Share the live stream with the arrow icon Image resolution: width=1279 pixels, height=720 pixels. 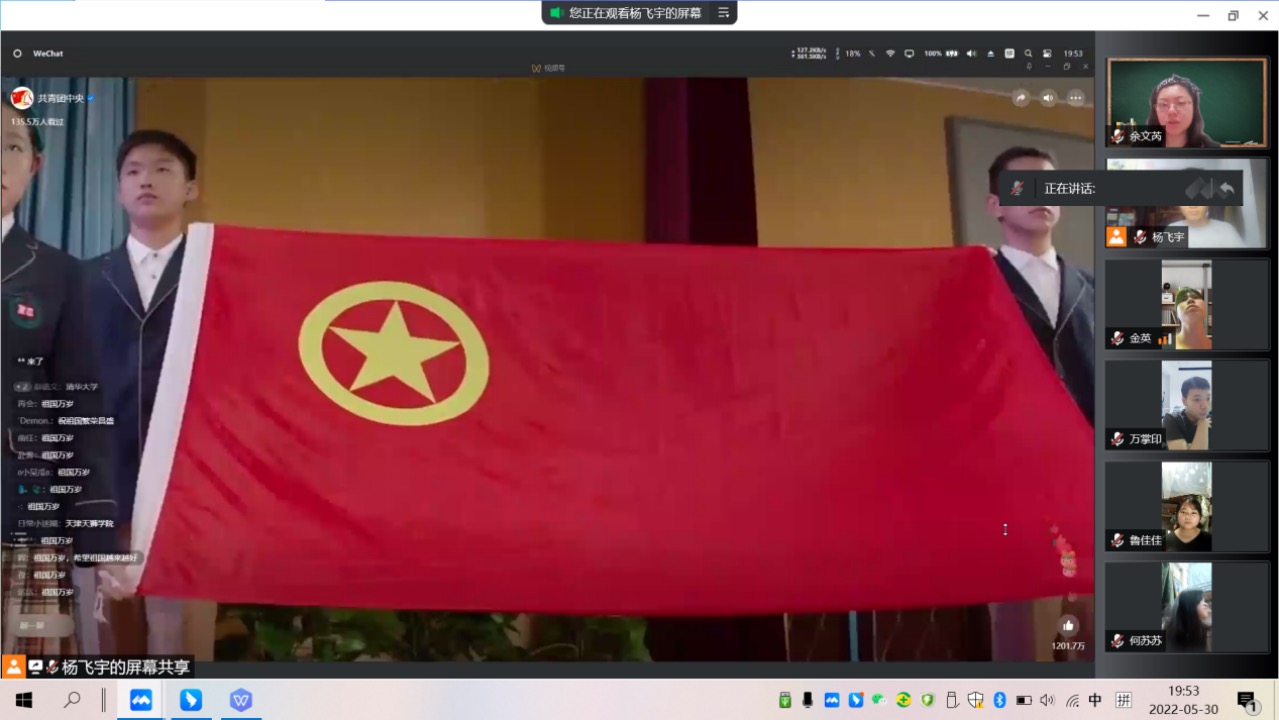1021,98
